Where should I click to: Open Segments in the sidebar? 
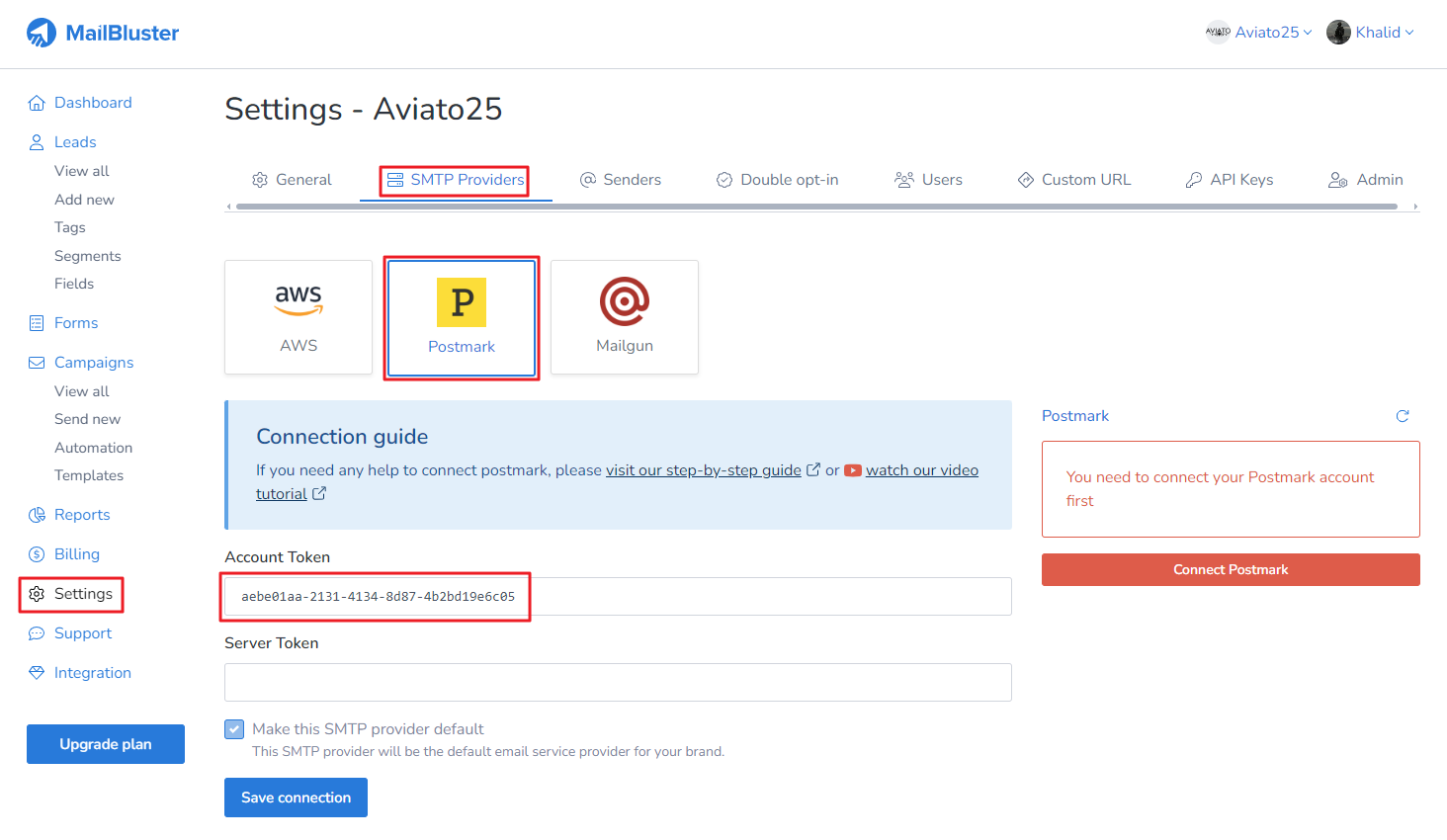[x=88, y=256]
